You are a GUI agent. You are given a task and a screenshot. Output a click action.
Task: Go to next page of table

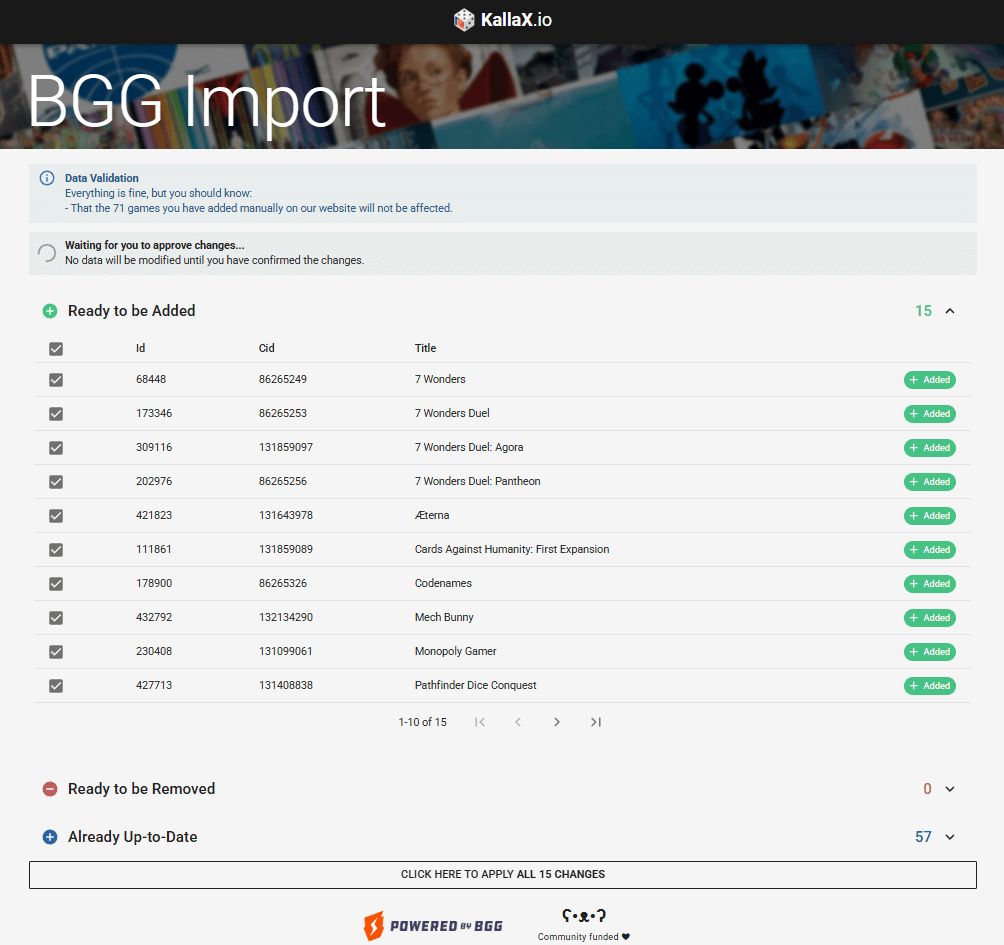point(557,722)
